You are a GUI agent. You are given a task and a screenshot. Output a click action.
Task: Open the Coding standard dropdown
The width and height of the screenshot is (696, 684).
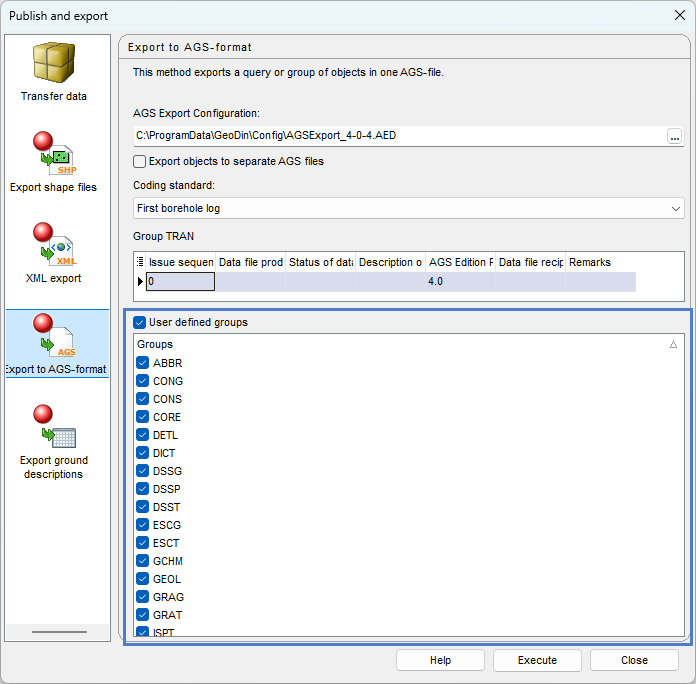click(676, 208)
